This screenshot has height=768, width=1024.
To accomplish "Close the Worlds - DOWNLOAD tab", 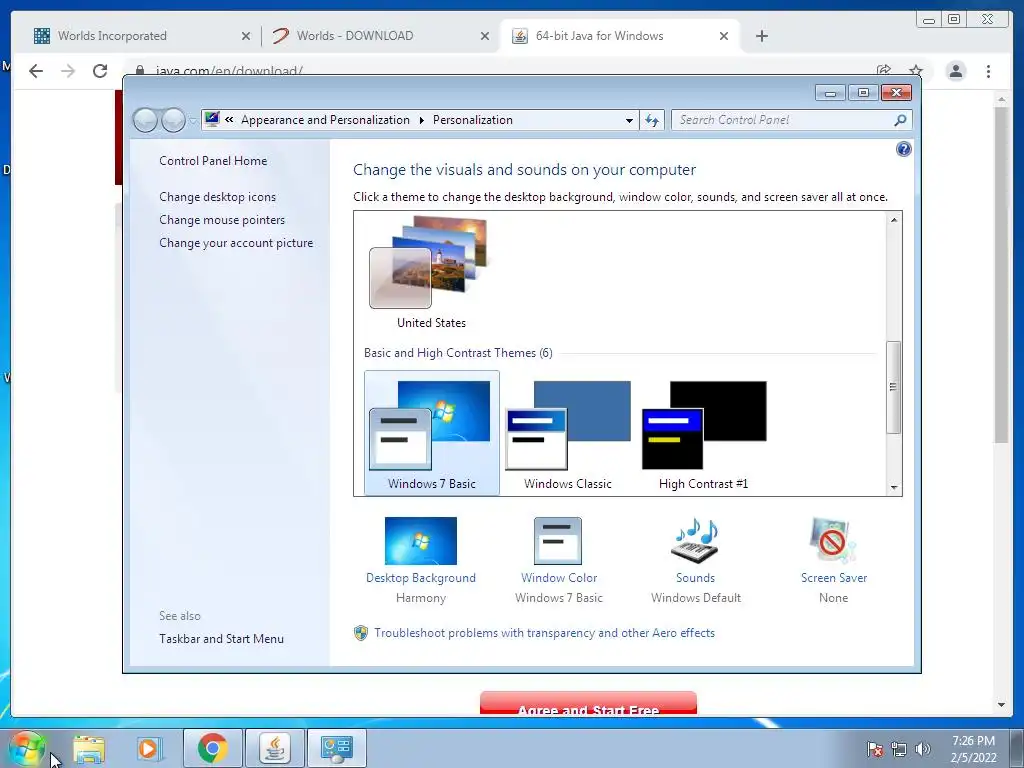I will [485, 37].
